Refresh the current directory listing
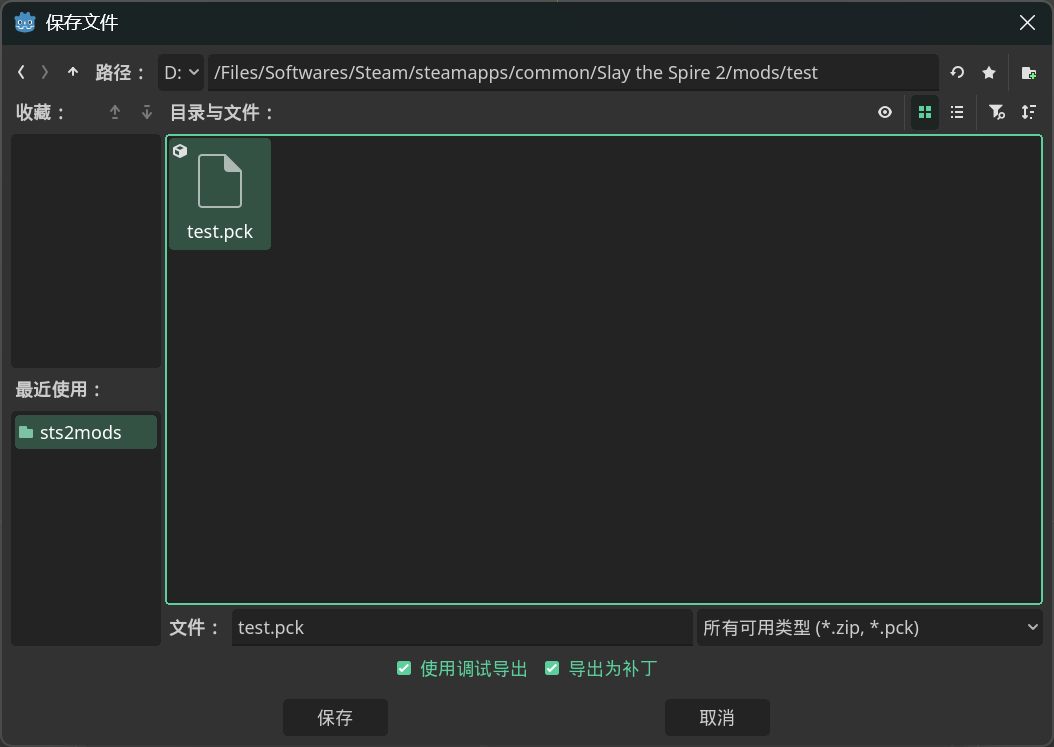Viewport: 1054px width, 747px height. pyautogui.click(x=956, y=72)
